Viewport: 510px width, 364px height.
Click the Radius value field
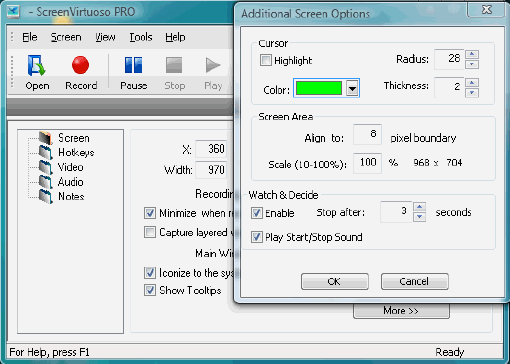coord(449,59)
